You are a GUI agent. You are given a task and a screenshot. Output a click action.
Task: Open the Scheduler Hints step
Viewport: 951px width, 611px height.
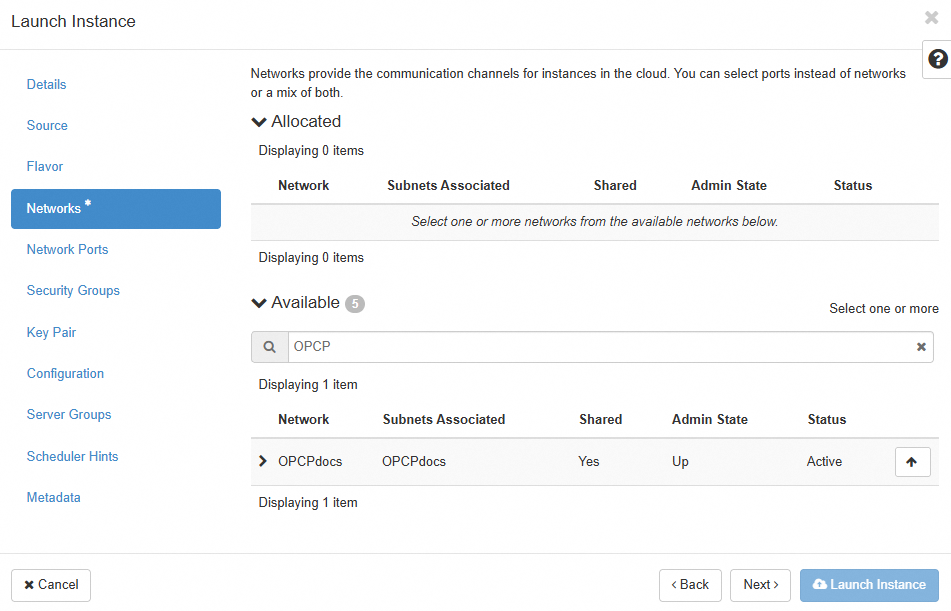[72, 456]
